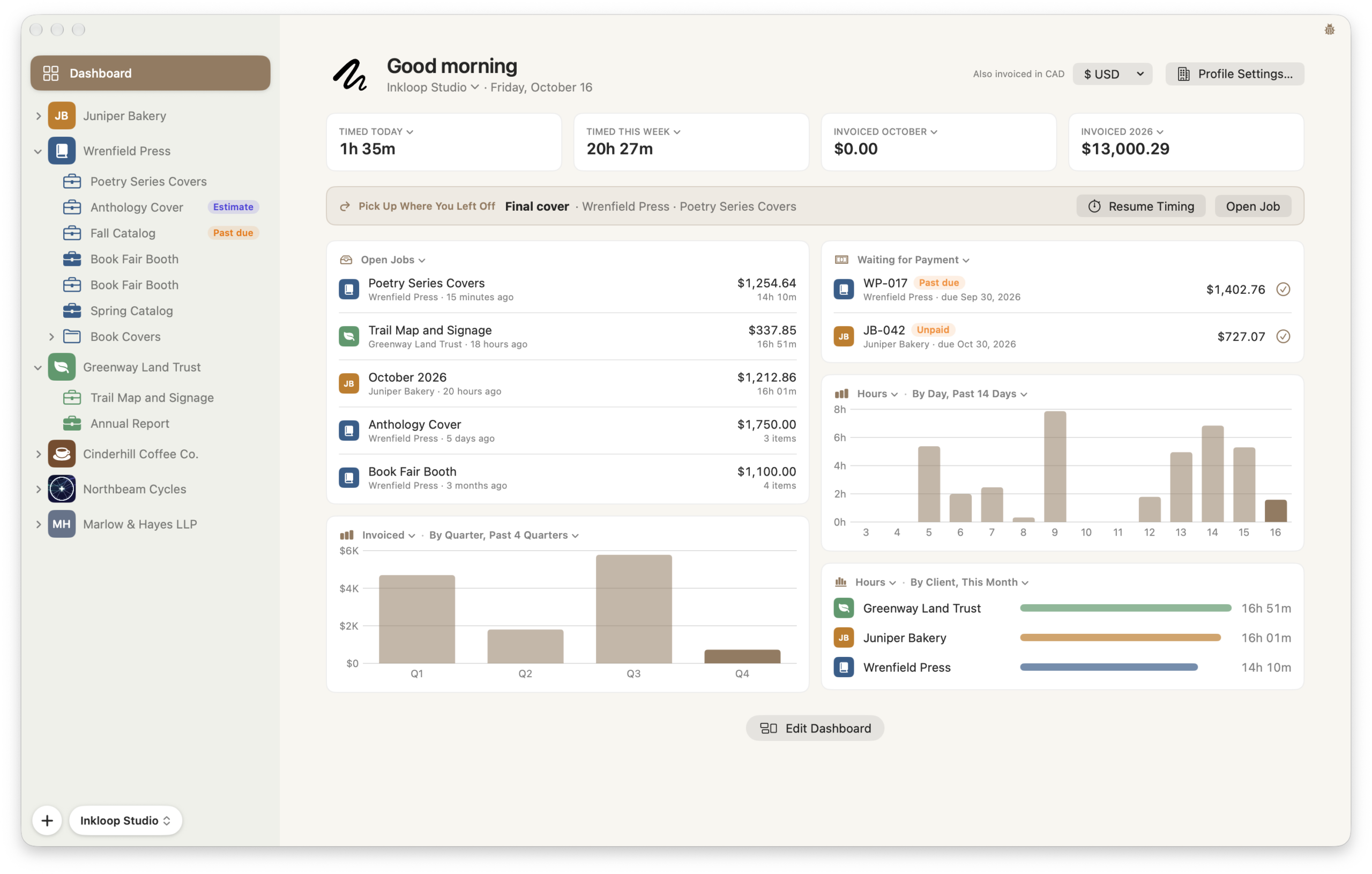1372x874 pixels.
Task: Click the October 2026 job JB icon
Action: click(x=349, y=384)
